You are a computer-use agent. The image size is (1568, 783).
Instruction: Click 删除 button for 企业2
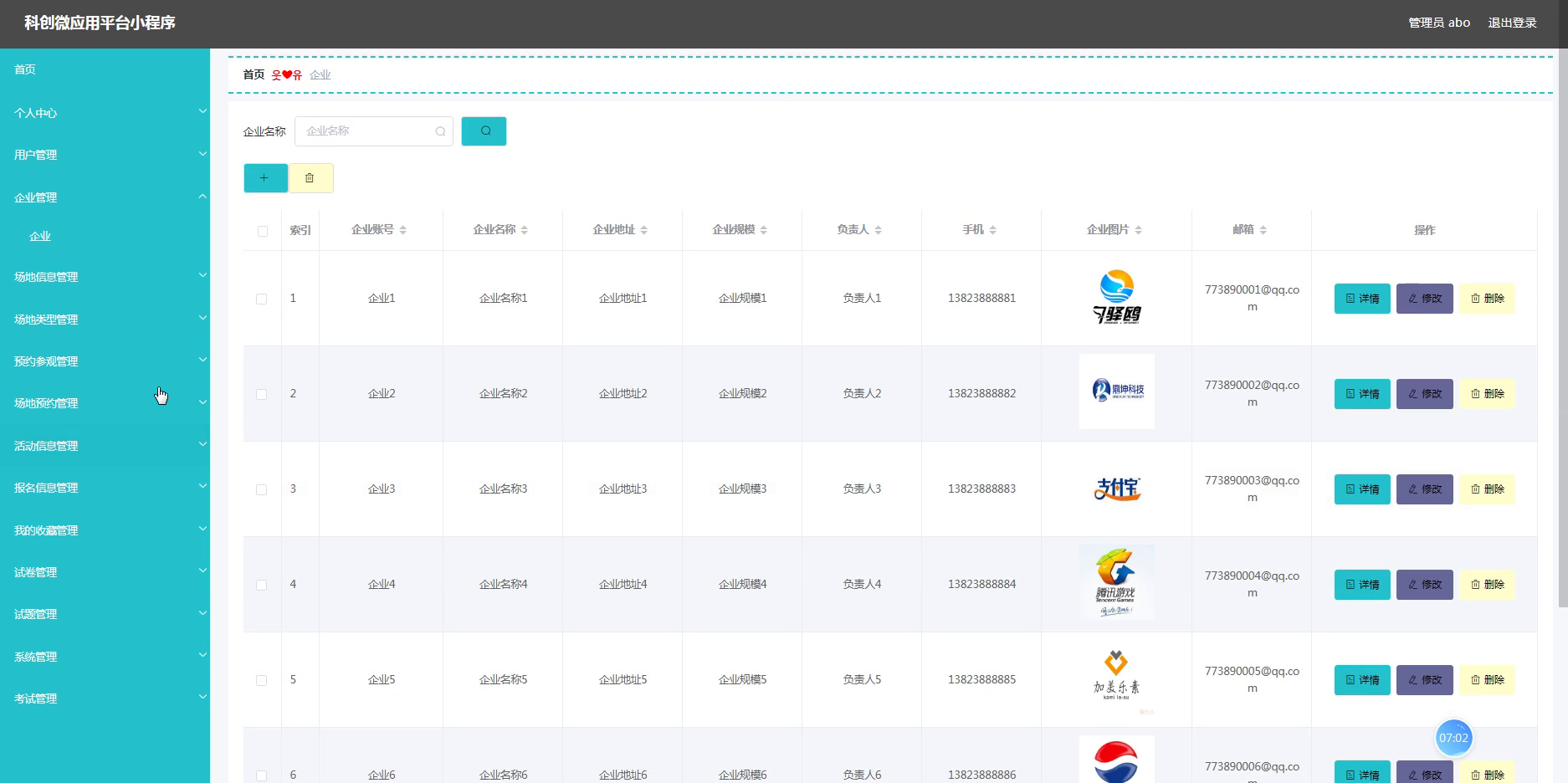tap(1487, 394)
